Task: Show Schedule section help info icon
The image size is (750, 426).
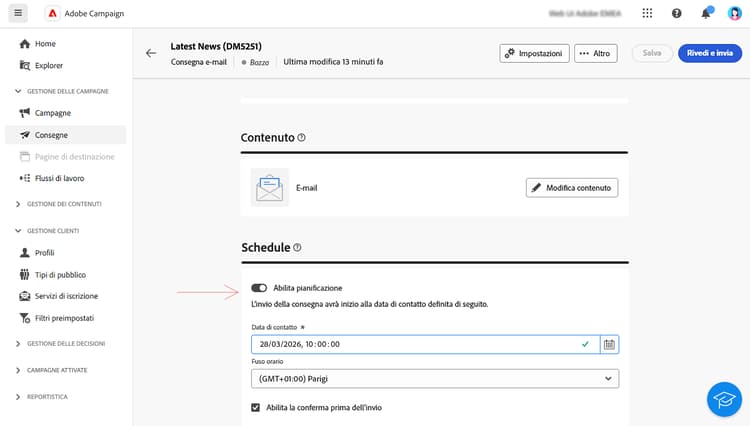Action: tap(297, 247)
